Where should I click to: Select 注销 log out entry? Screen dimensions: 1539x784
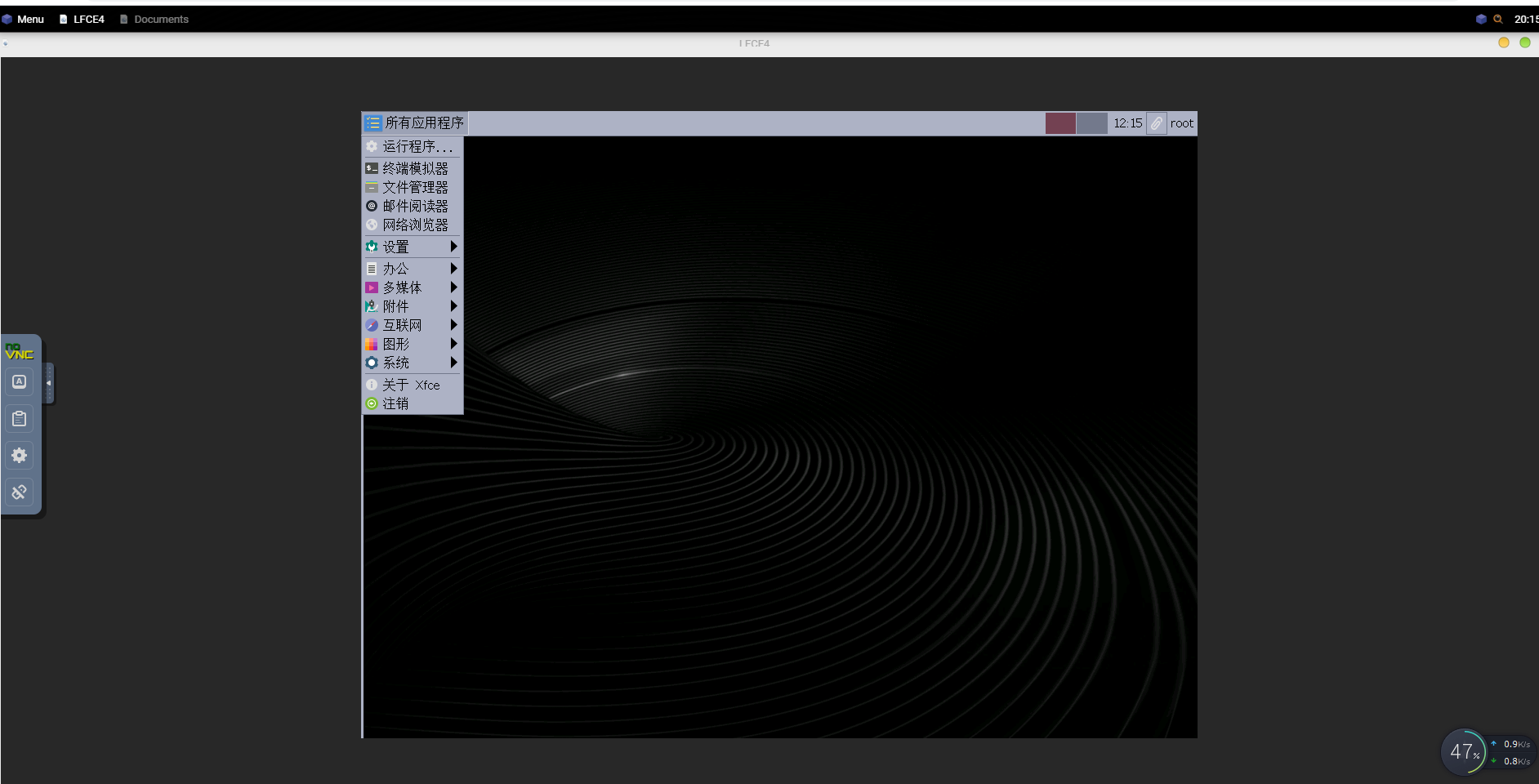pos(413,403)
